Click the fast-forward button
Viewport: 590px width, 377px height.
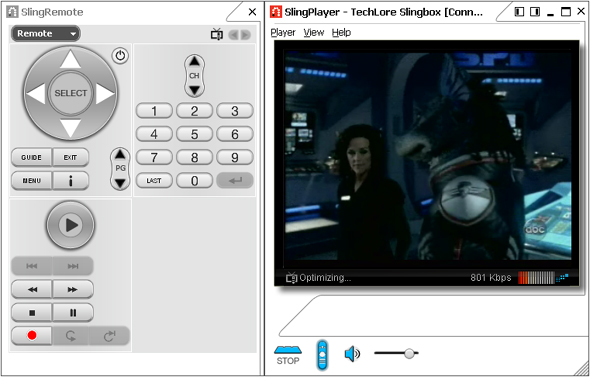pos(73,289)
